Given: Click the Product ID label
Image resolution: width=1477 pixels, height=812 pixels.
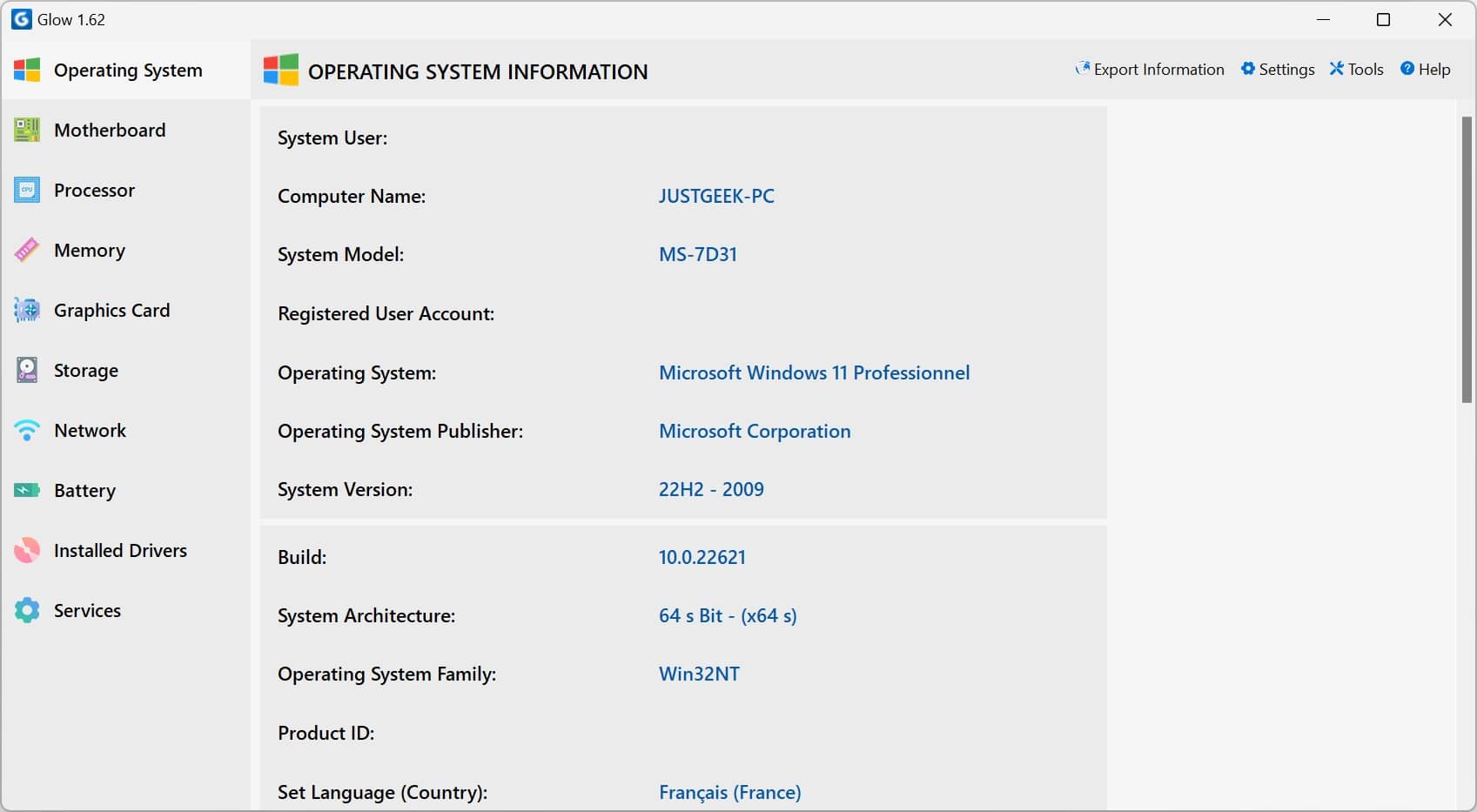Looking at the screenshot, I should pyautogui.click(x=326, y=733).
